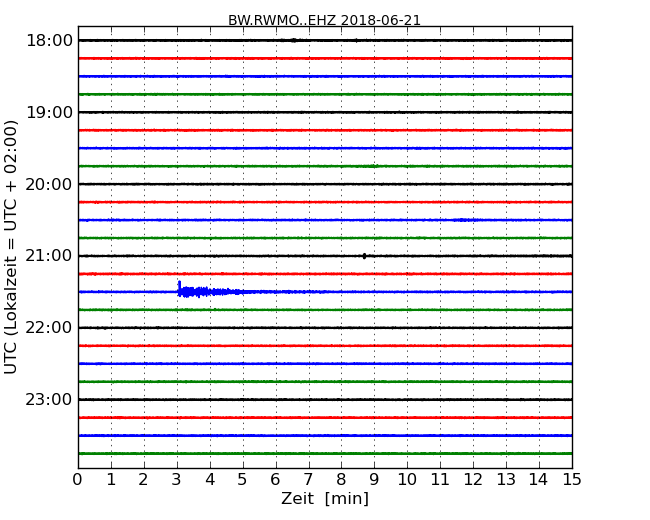
Task: Click the x-axis tick label "6"
Action: (x=275, y=480)
